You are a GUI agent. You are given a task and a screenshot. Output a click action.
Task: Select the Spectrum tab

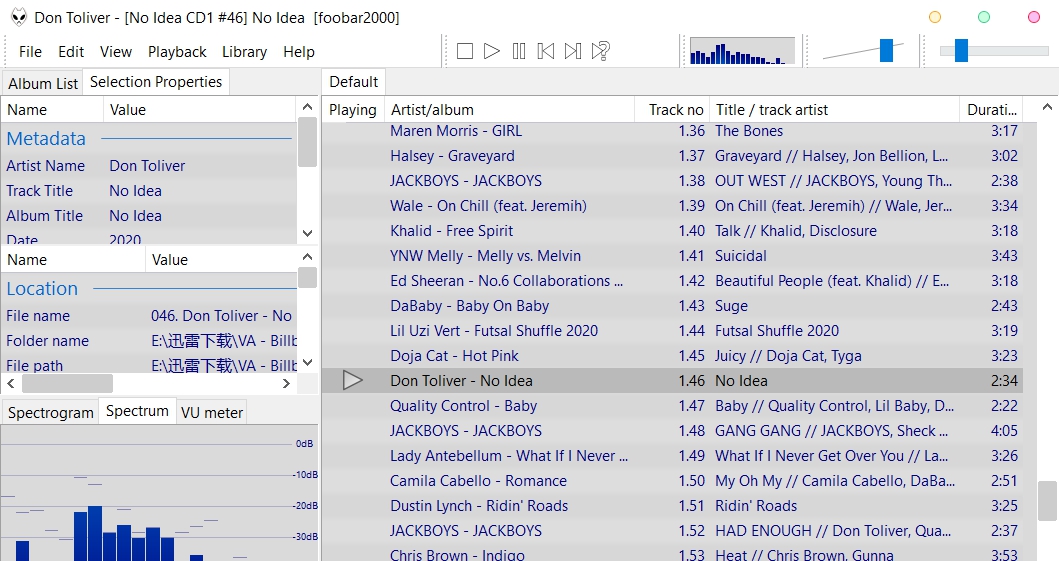[137, 411]
